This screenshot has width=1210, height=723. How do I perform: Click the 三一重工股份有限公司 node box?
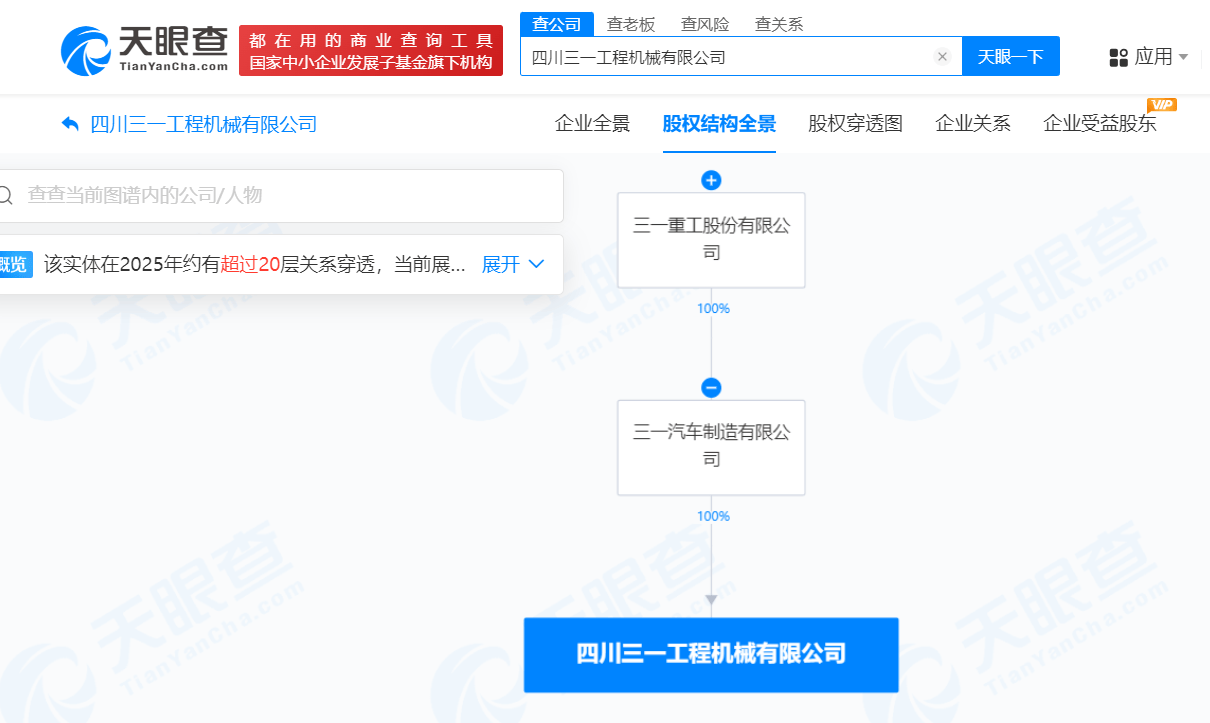(x=711, y=240)
